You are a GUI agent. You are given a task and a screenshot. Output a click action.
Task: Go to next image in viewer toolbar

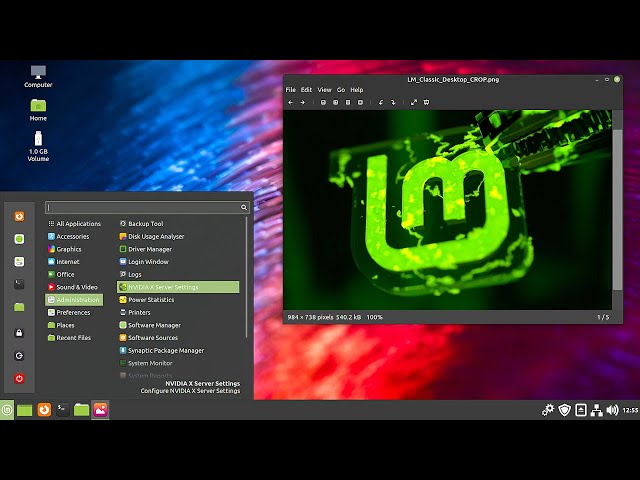click(303, 102)
